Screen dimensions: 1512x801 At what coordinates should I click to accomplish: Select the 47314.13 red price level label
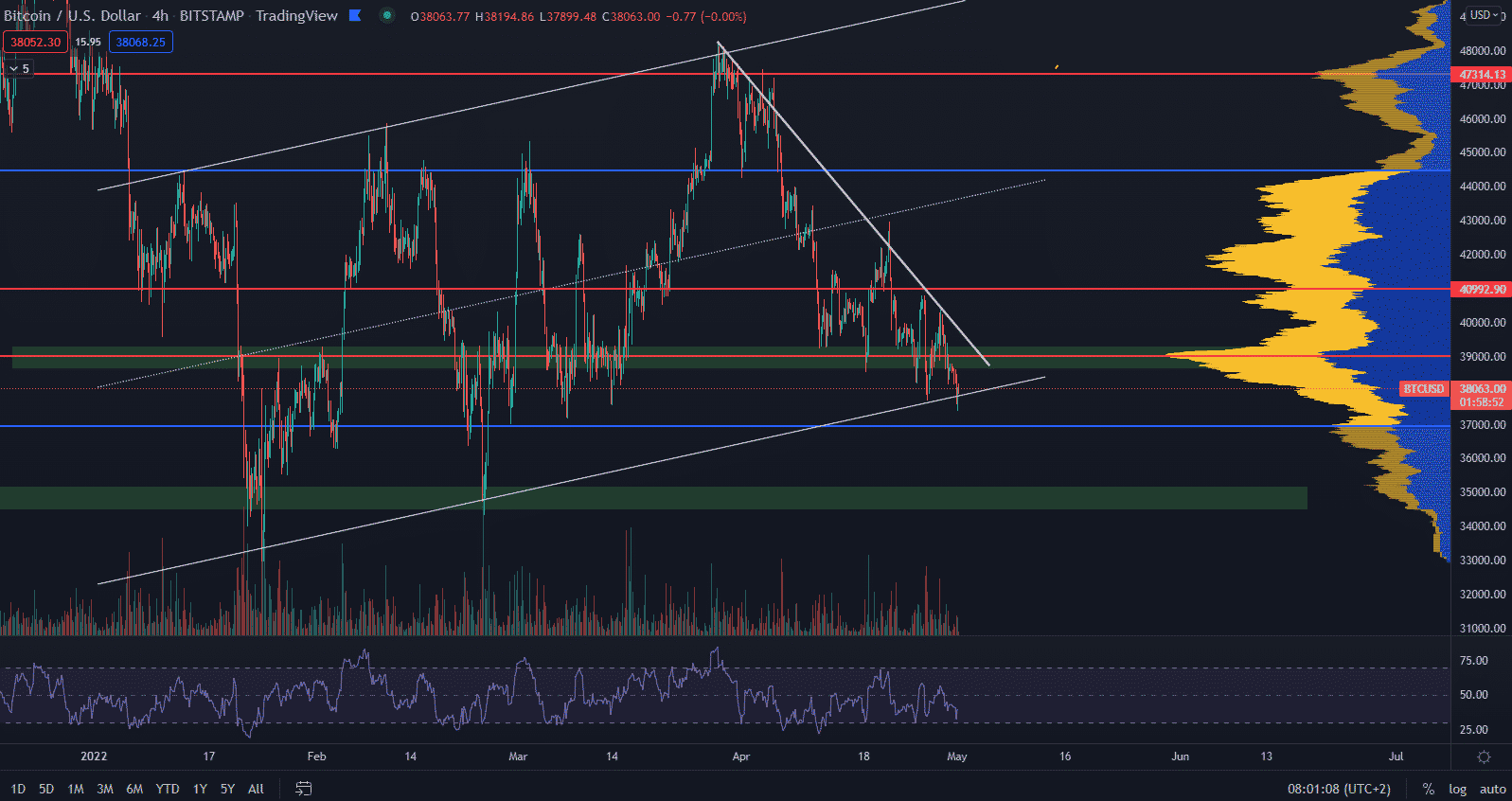coord(1481,74)
